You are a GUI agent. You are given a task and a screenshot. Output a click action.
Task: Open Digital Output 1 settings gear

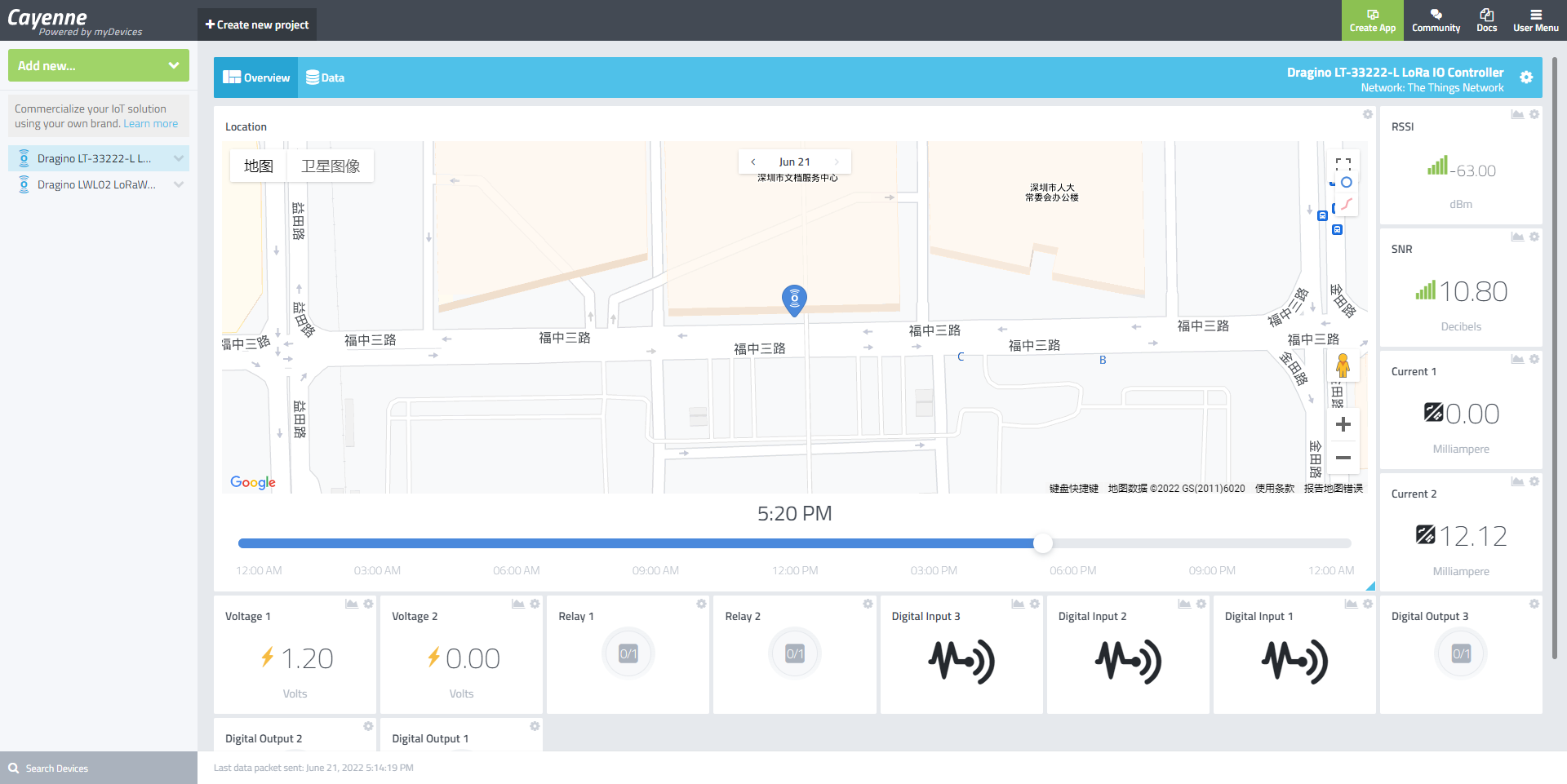(x=535, y=726)
